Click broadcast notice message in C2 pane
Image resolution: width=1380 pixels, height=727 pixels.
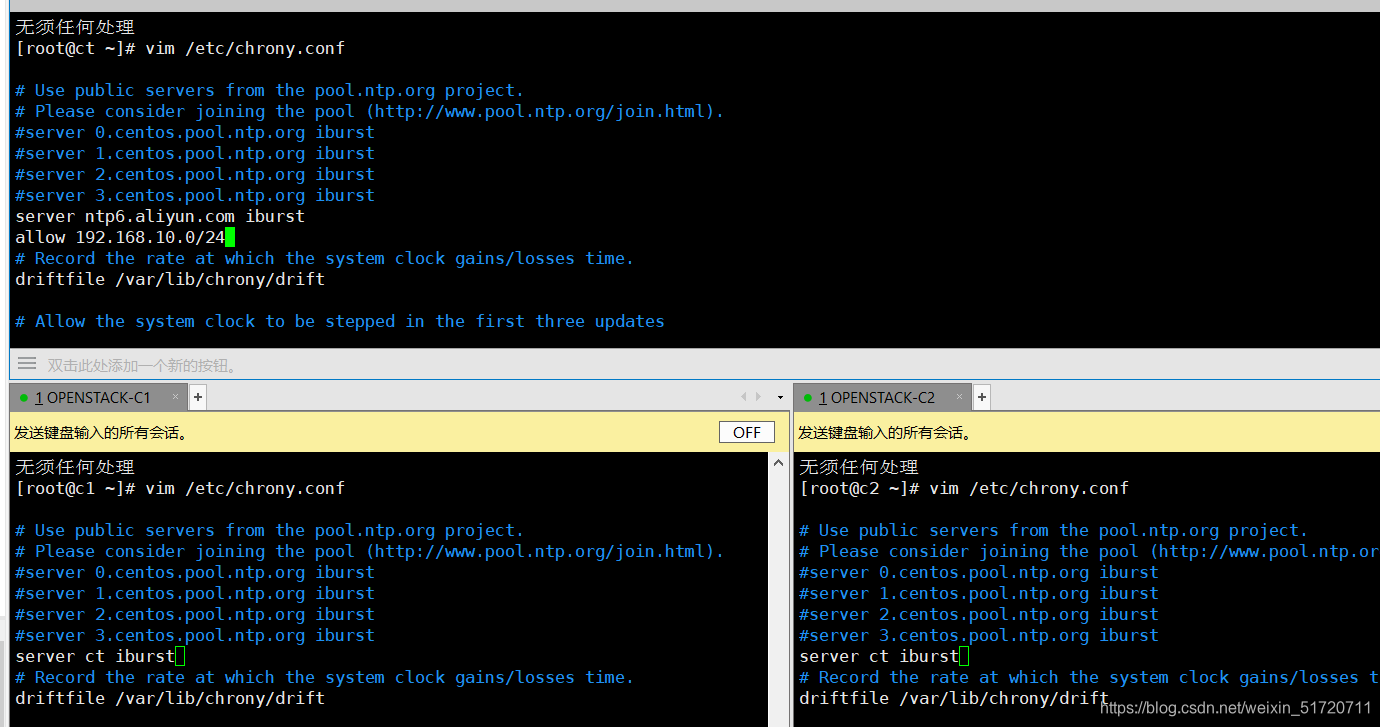click(x=884, y=433)
